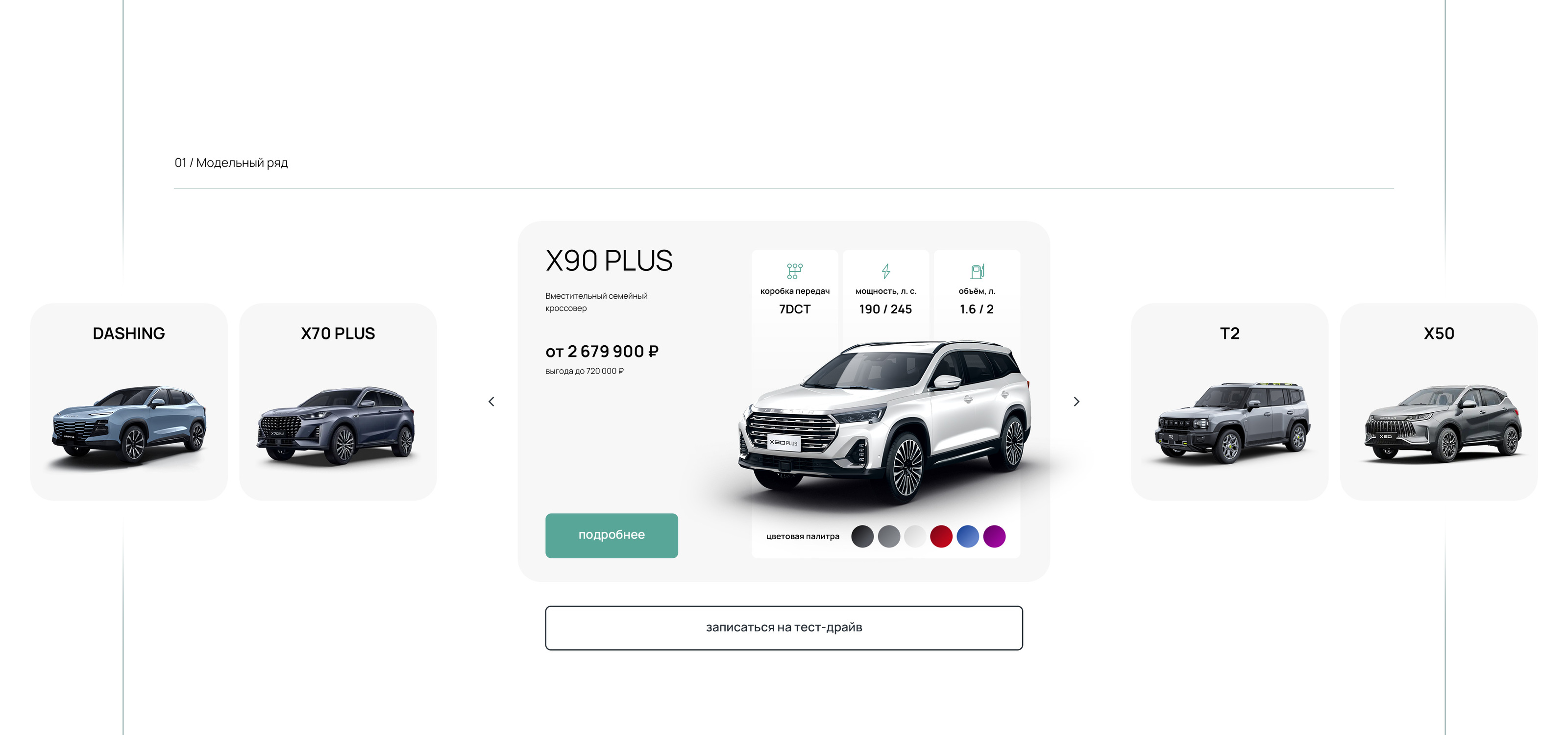Image resolution: width=1568 pixels, height=735 pixels.
Task: Advance carousel with right chevron arrow
Action: point(1076,402)
